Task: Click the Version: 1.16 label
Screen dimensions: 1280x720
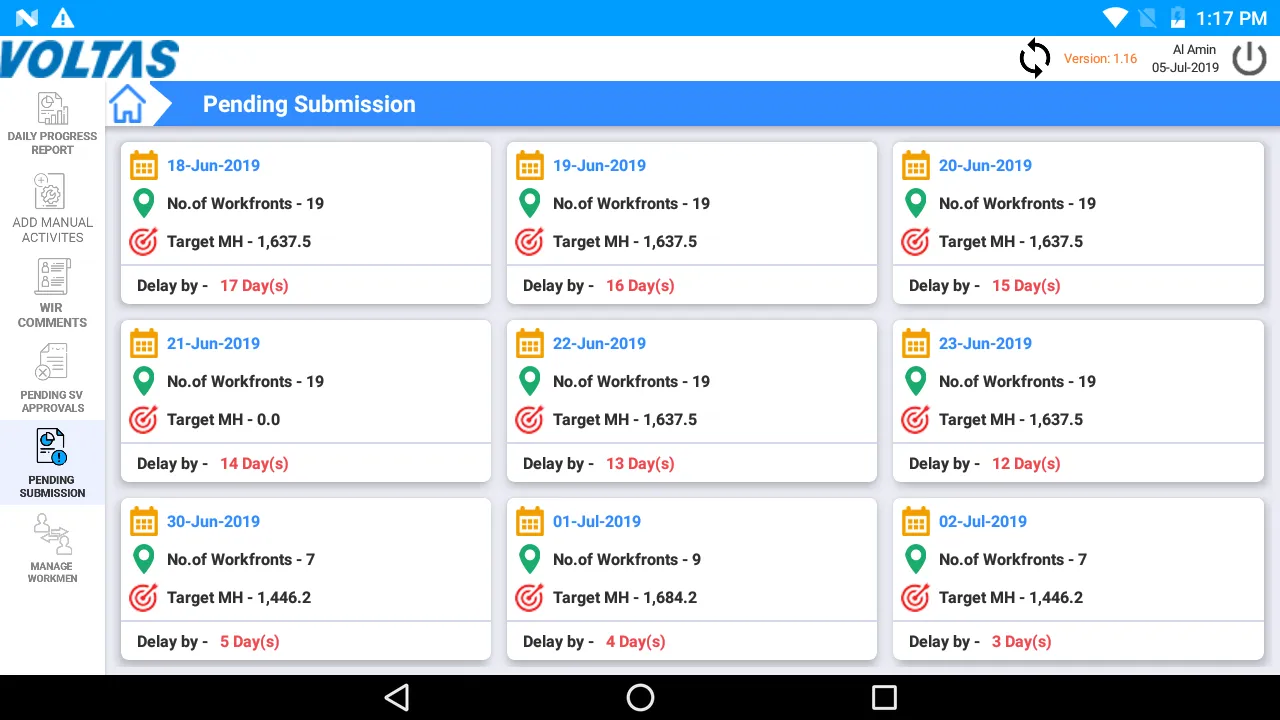Action: [1100, 59]
